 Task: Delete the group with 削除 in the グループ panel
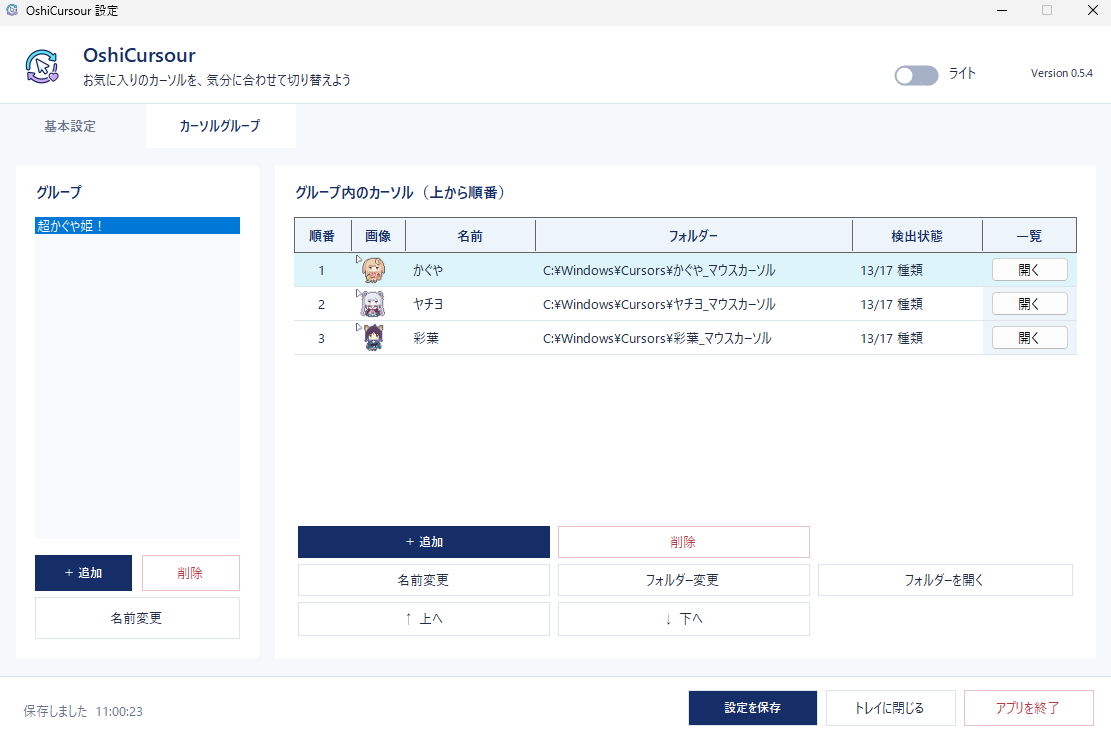[191, 573]
